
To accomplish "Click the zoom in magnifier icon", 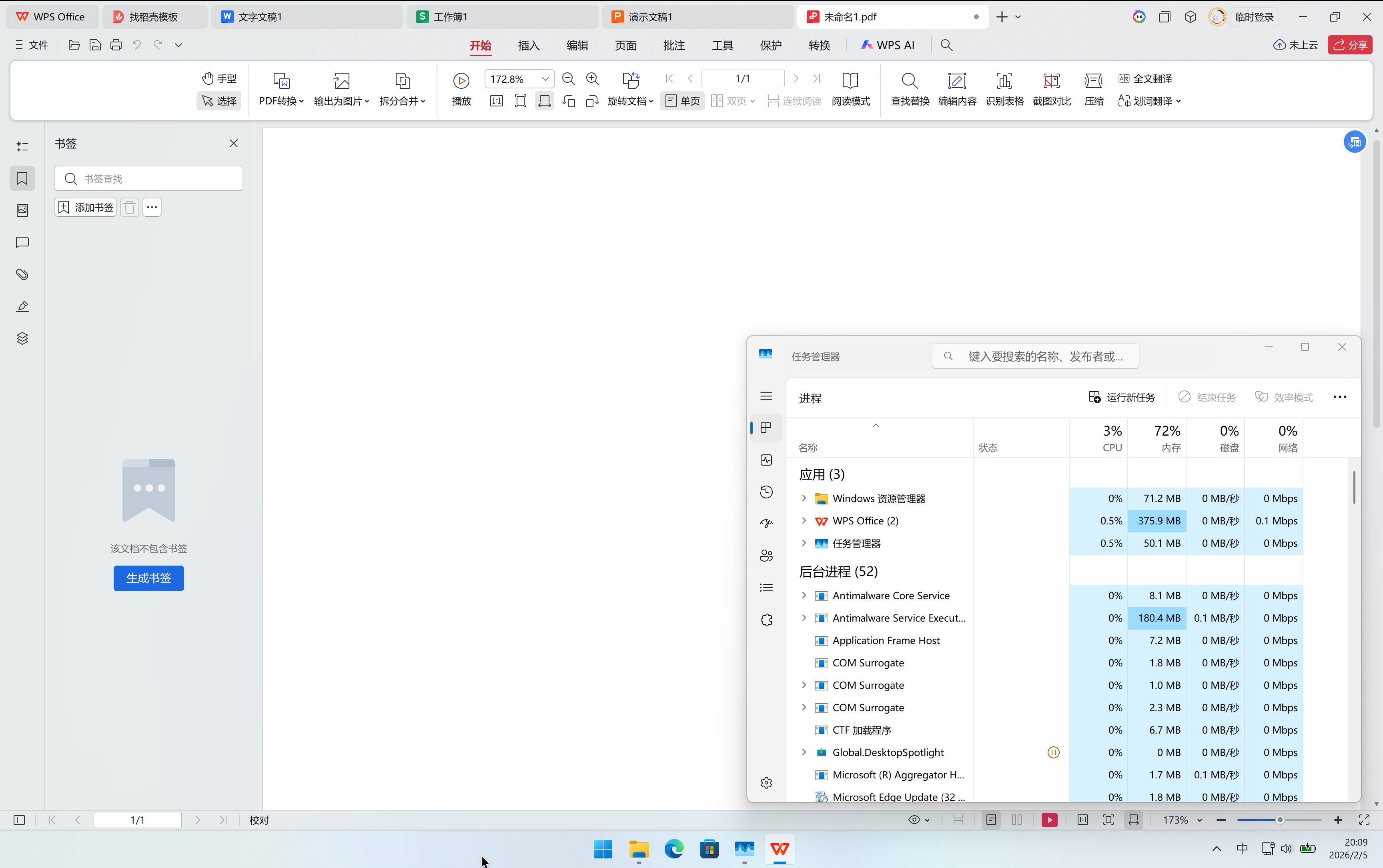I will (592, 79).
